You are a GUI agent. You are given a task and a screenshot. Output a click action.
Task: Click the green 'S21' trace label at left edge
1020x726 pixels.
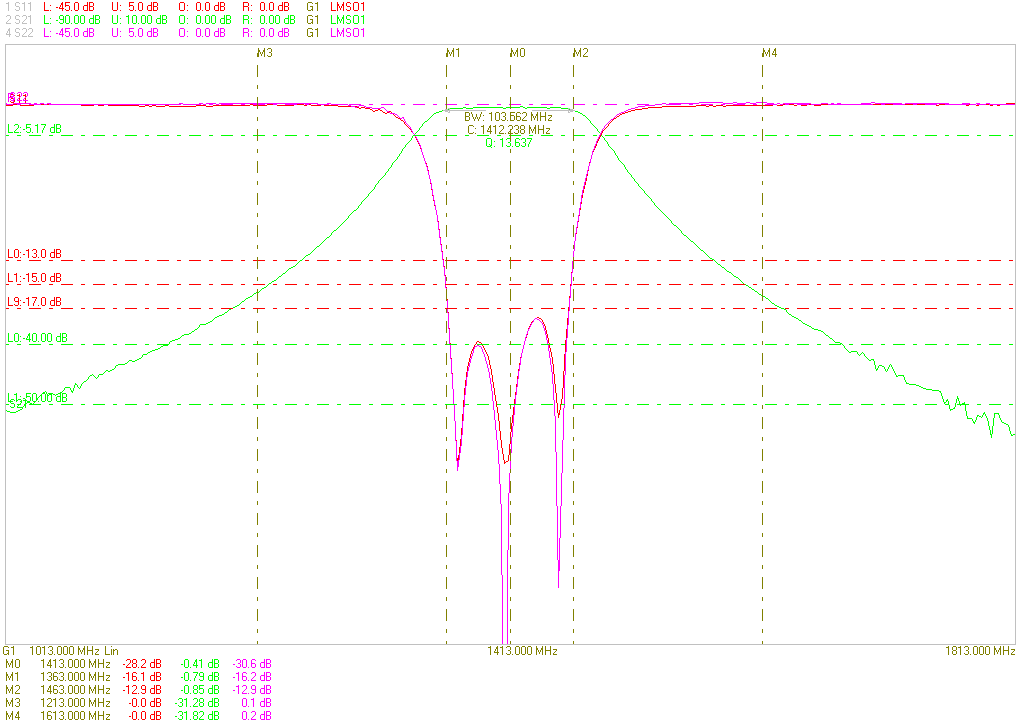tap(18, 404)
